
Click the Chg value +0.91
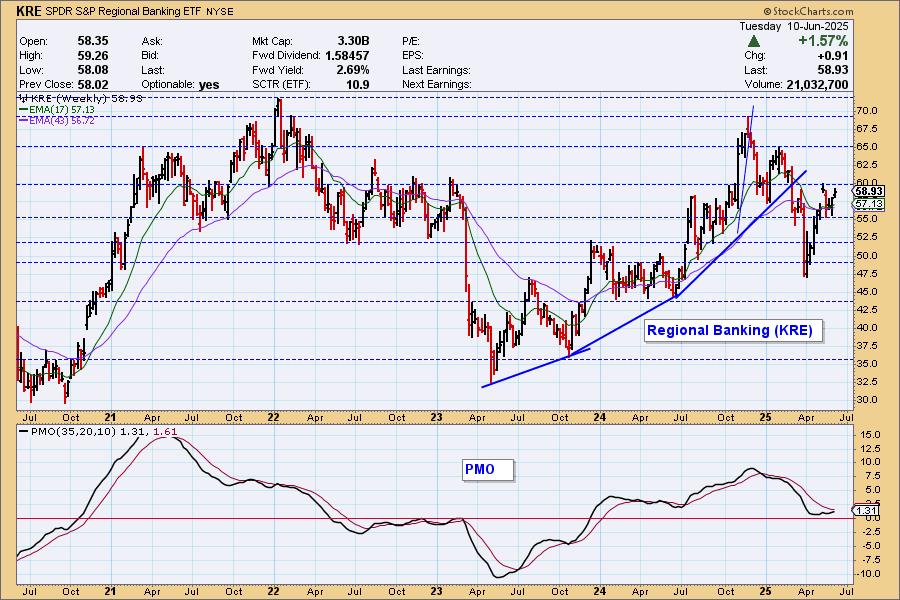click(x=833, y=56)
